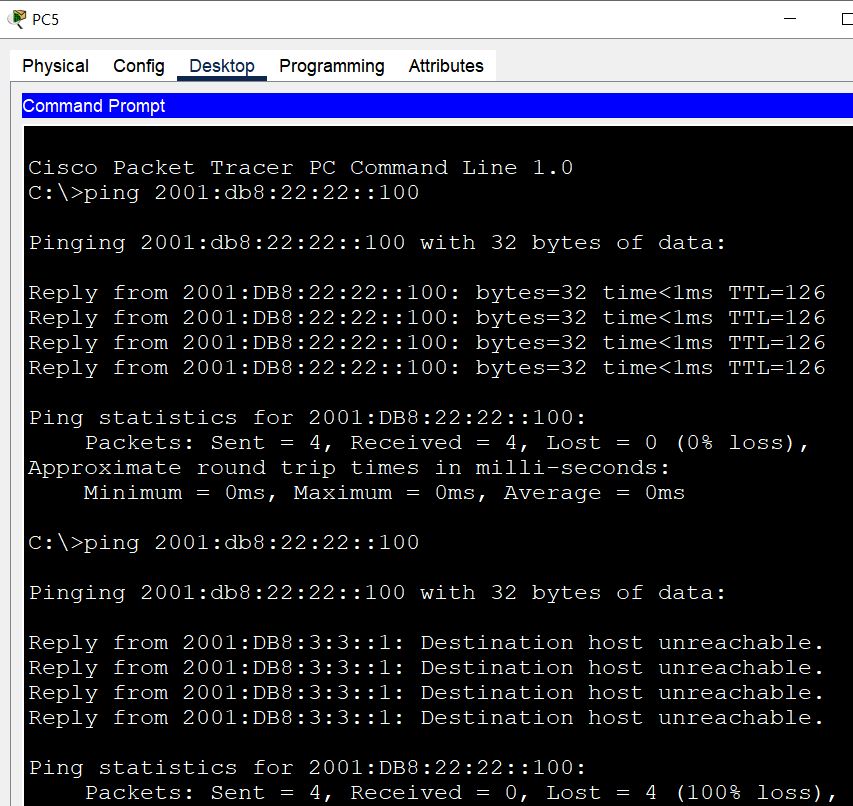Screen dimensions: 853x806
Task: Click the 'Cisco Packet Tracer PC Command Line 1.0' line
Action: (x=300, y=168)
